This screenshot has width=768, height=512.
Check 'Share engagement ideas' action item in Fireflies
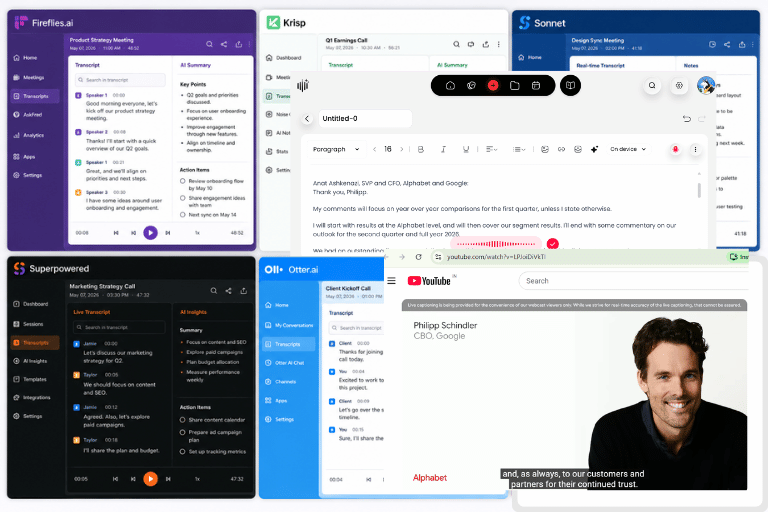[x=183, y=198]
